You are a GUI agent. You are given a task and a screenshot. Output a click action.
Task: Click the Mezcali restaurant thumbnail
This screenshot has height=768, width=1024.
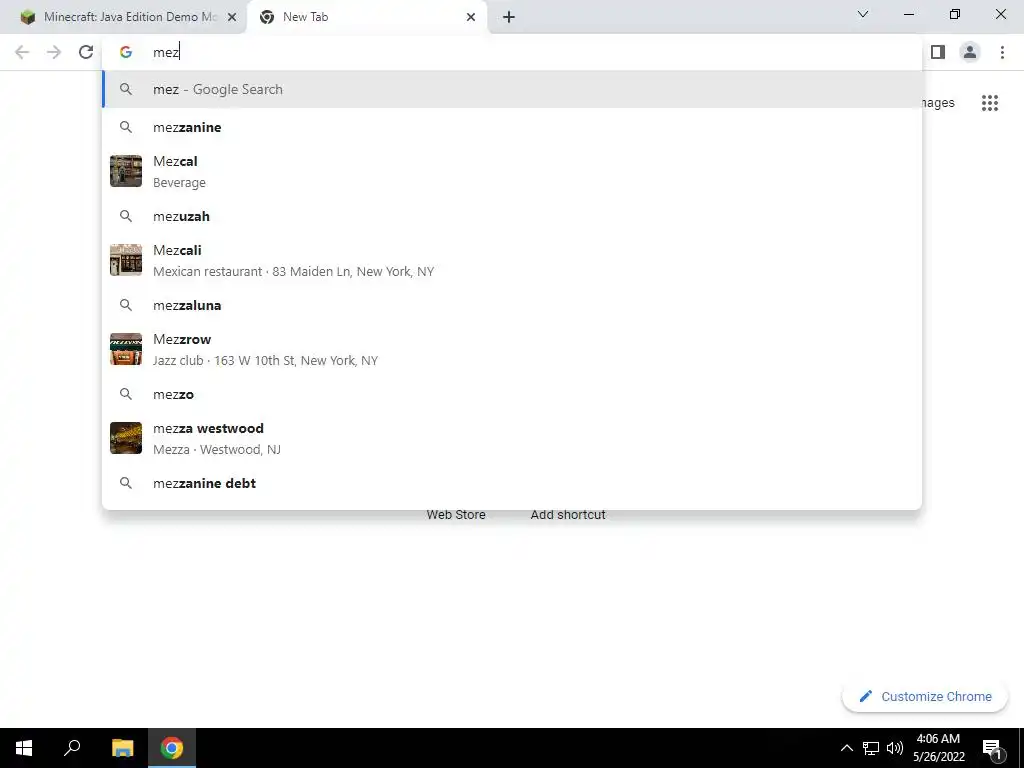coord(126,260)
